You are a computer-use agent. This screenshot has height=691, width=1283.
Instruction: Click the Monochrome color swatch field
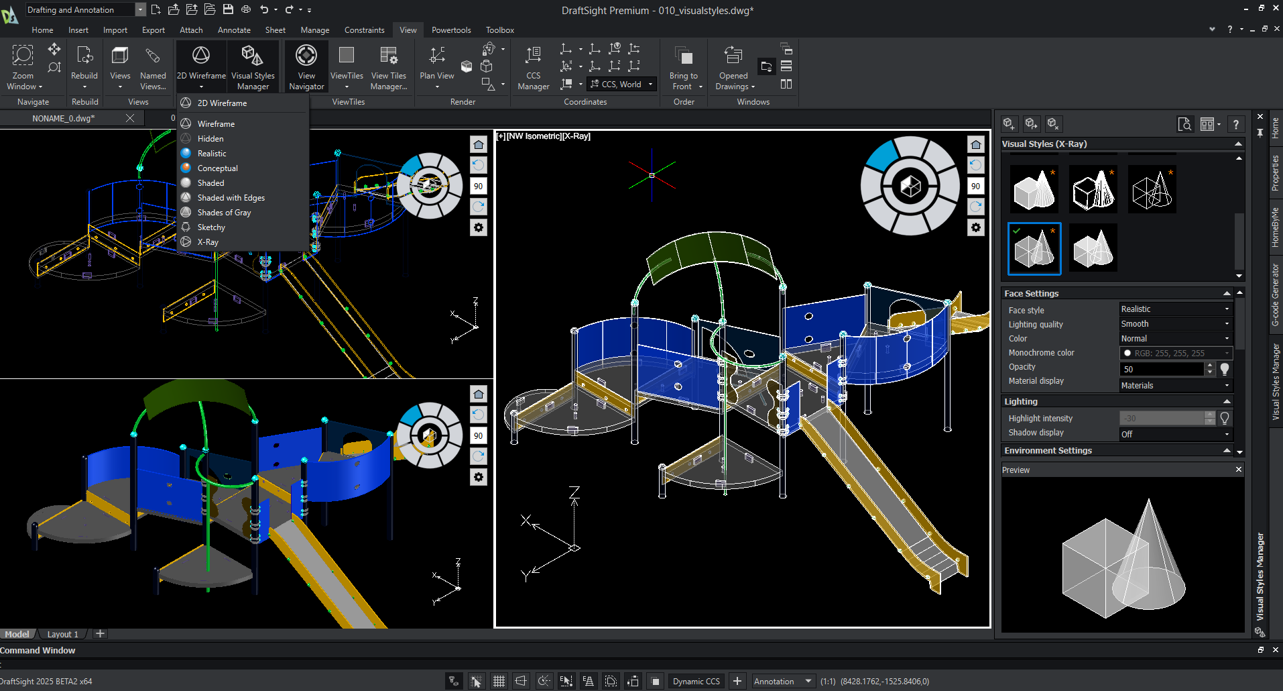[x=1175, y=353]
